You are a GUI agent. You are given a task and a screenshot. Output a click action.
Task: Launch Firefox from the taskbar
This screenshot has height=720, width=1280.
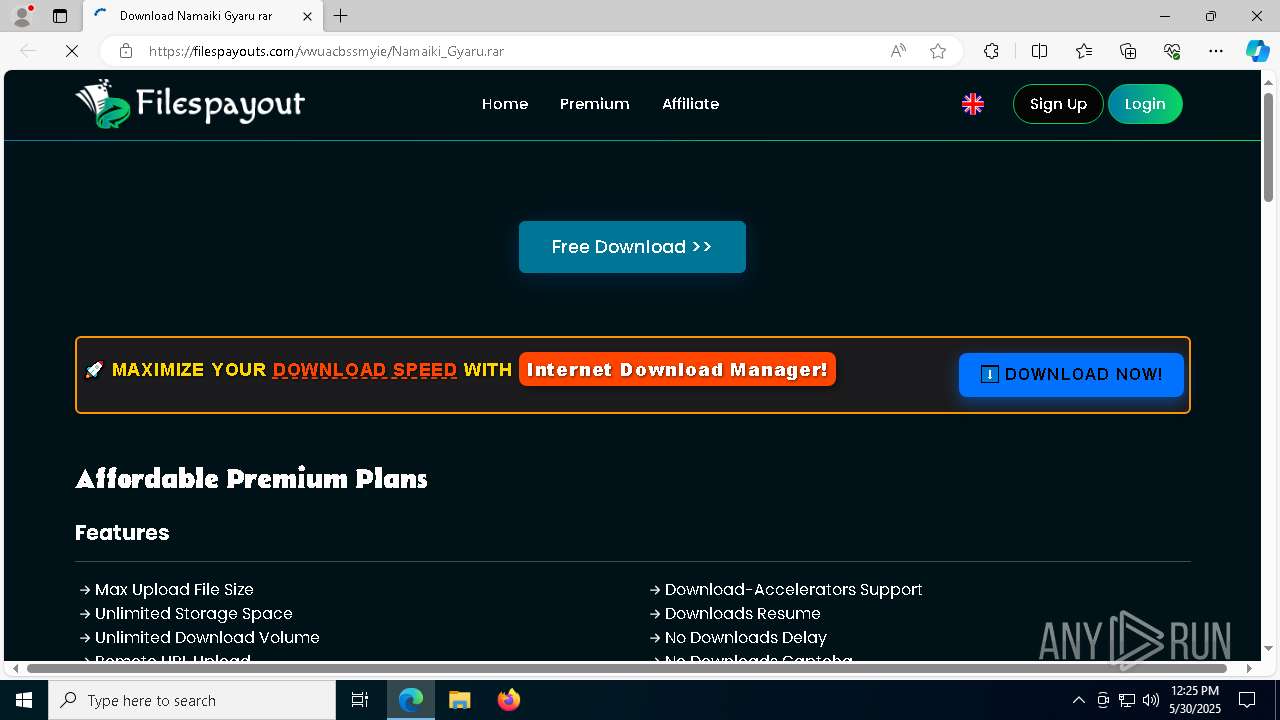click(x=509, y=700)
